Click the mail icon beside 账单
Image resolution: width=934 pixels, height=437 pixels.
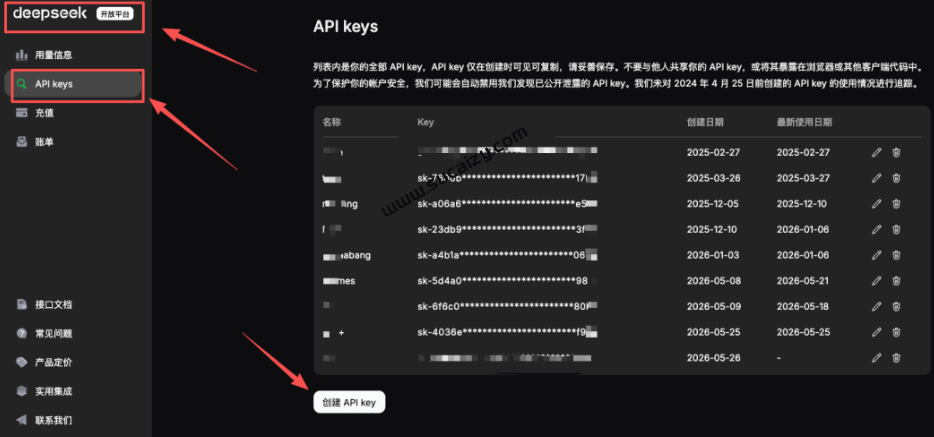(x=22, y=142)
